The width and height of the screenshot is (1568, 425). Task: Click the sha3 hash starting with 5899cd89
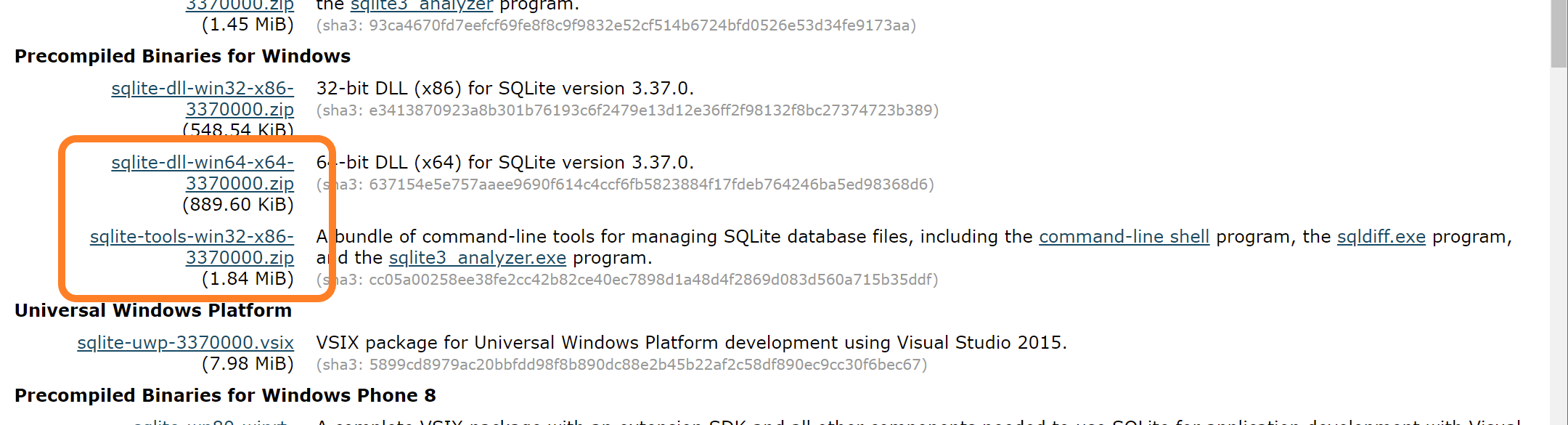click(x=622, y=365)
